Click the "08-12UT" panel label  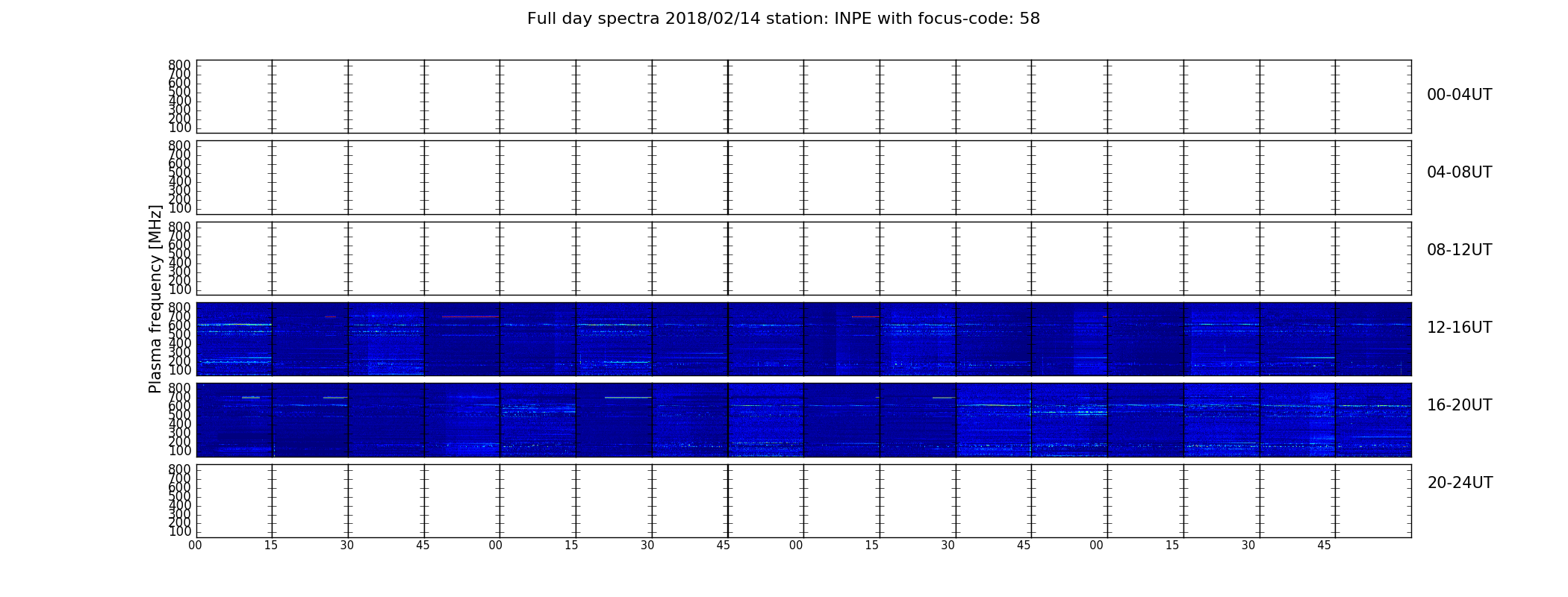pyautogui.click(x=1459, y=250)
